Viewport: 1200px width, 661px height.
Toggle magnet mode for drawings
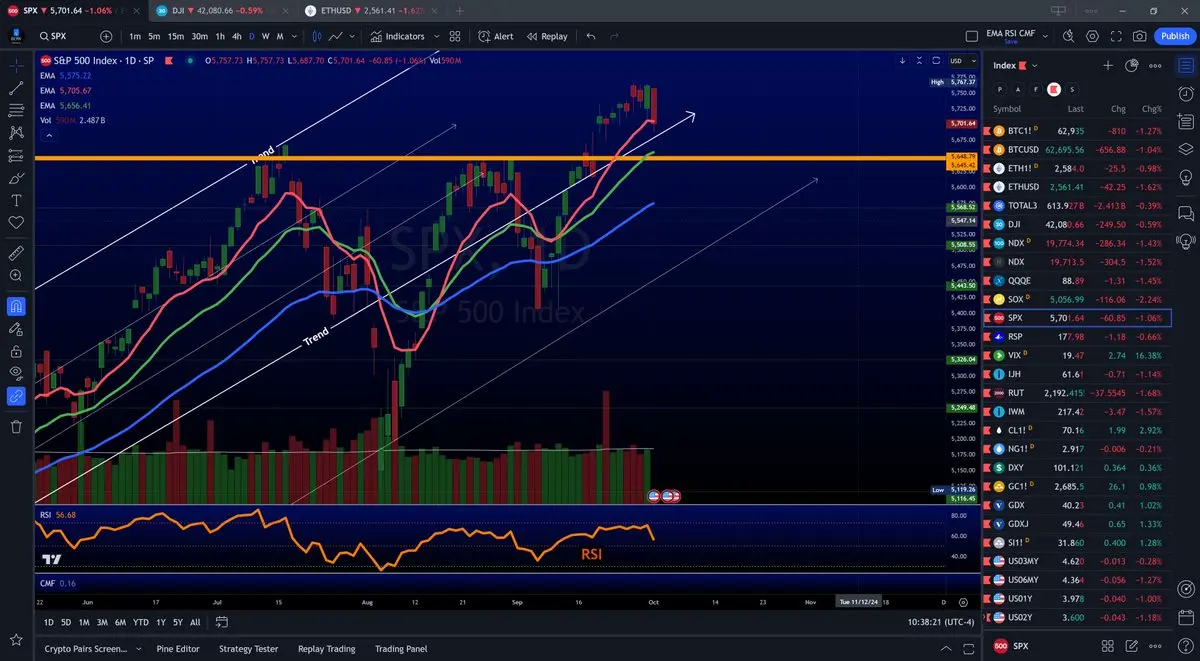click(x=16, y=306)
